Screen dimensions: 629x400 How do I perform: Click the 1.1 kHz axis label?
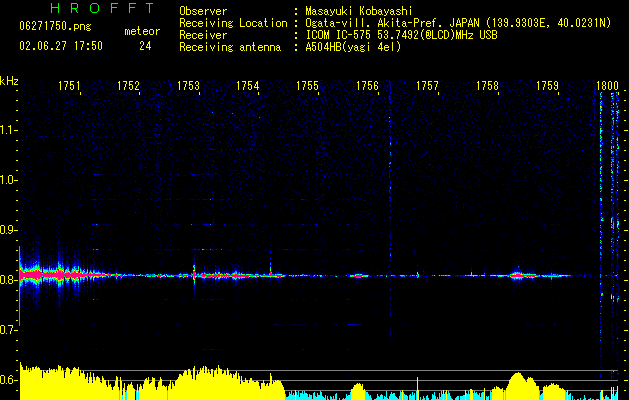8,130
